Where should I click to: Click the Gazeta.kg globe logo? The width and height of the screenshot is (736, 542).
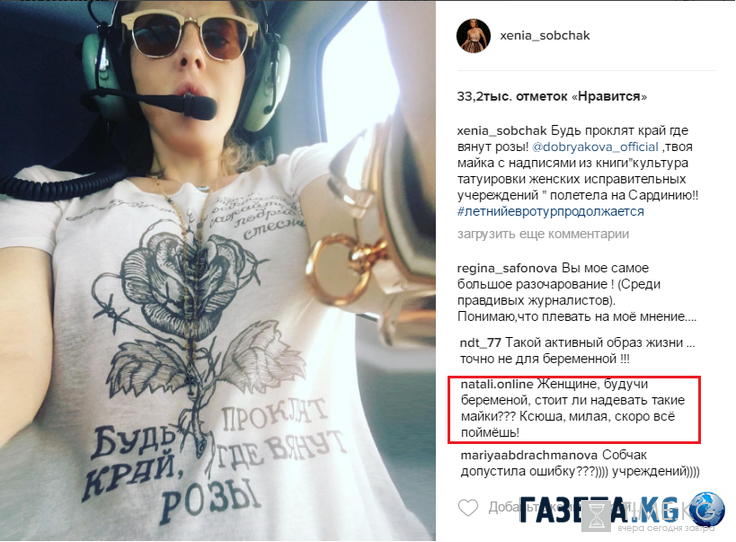point(707,510)
